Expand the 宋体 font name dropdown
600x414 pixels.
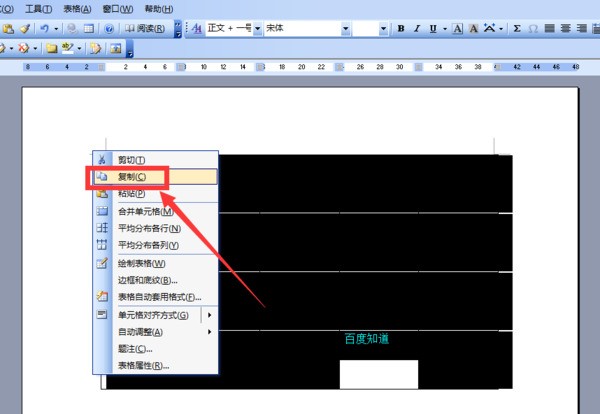(x=346, y=29)
